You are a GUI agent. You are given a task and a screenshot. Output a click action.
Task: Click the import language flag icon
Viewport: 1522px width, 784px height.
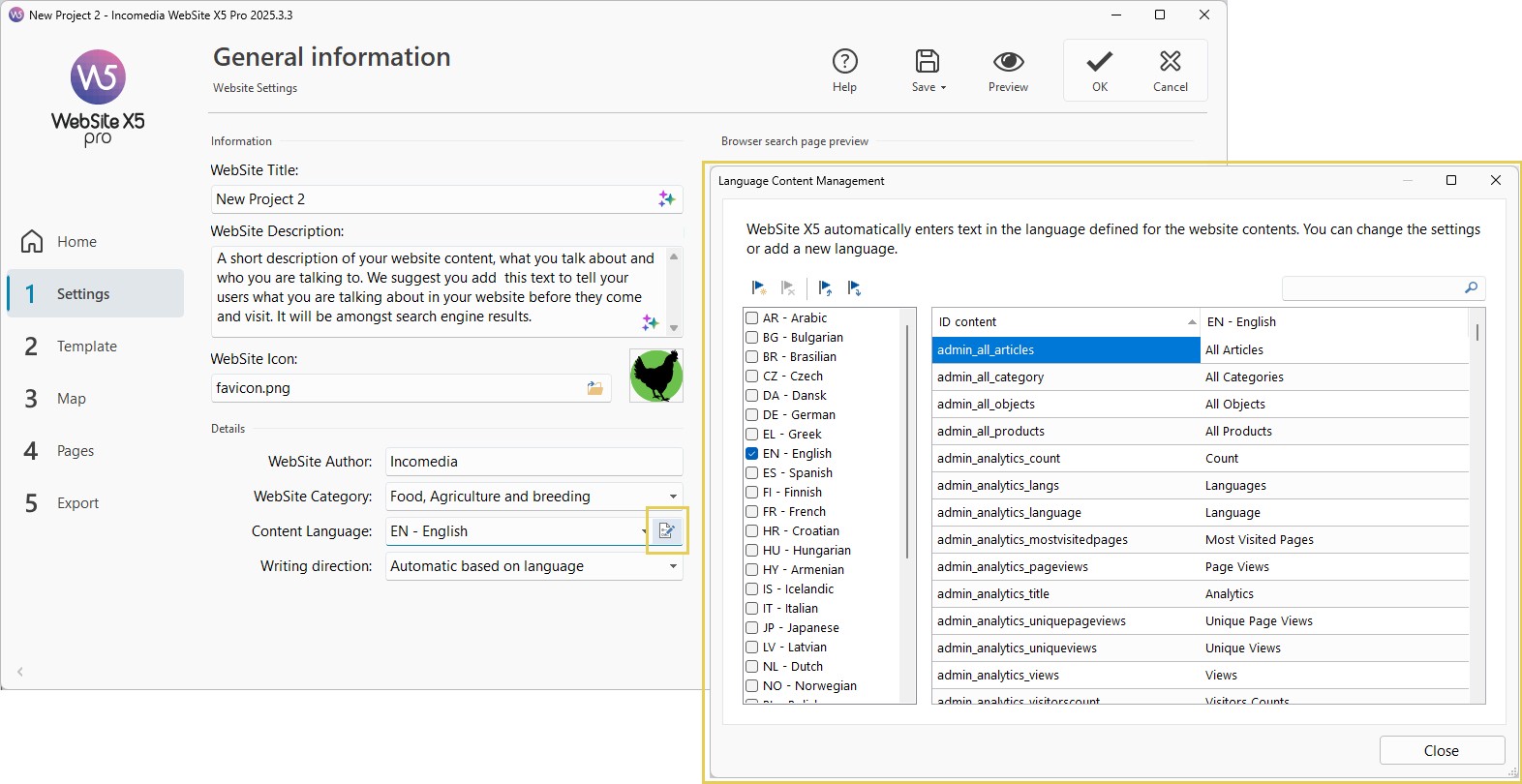pyautogui.click(x=825, y=287)
